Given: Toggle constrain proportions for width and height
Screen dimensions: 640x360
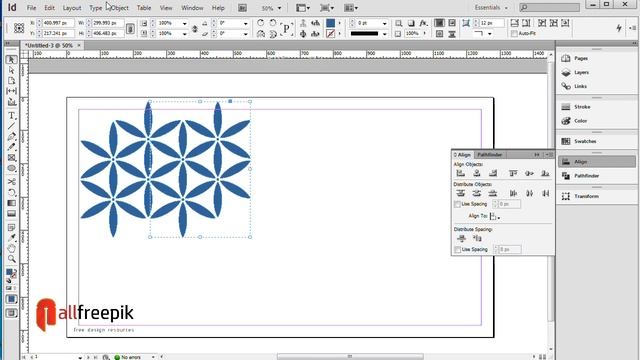Looking at the screenshot, I should tap(130, 28).
